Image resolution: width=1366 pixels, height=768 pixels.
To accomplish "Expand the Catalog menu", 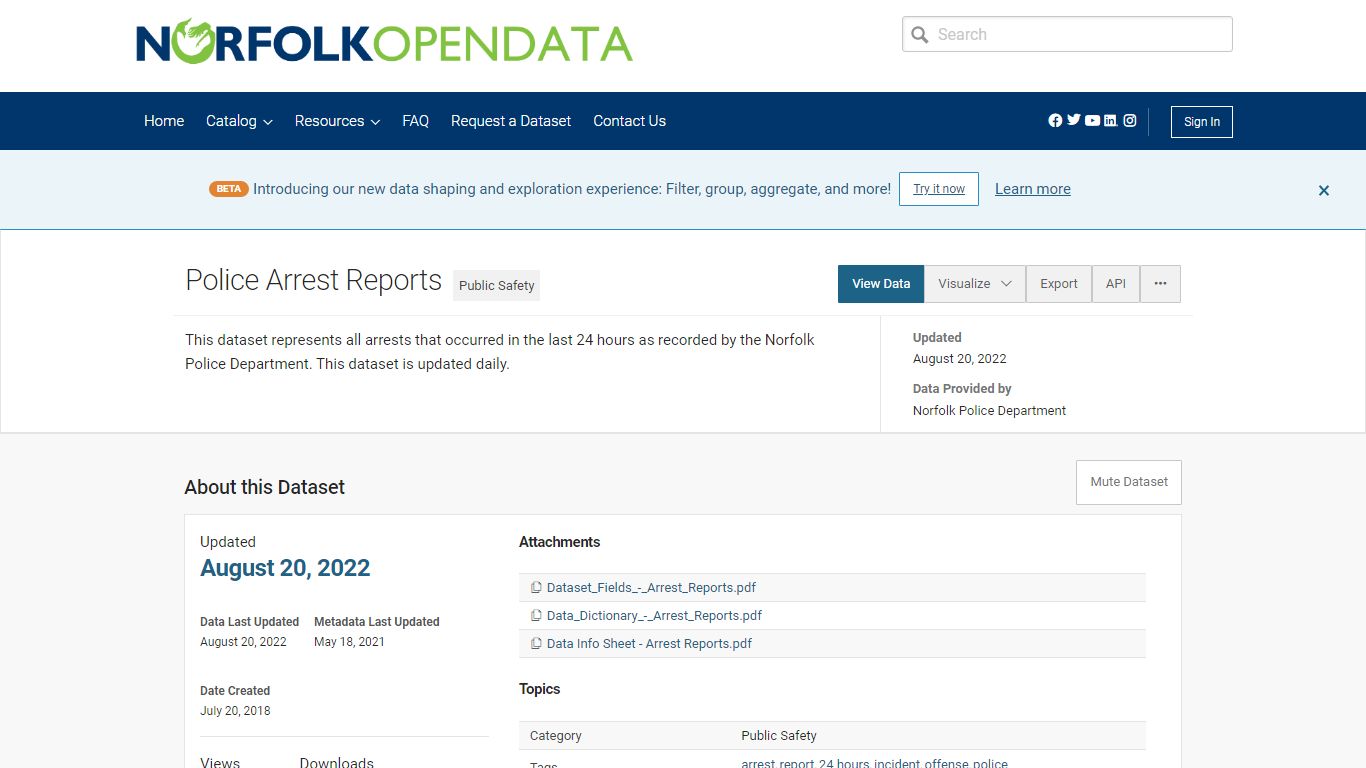I will [x=239, y=121].
